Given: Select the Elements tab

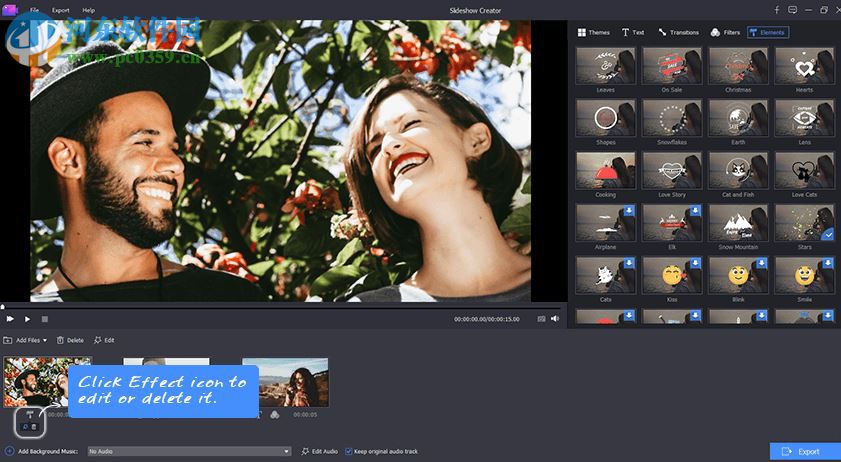Looking at the screenshot, I should click(768, 32).
